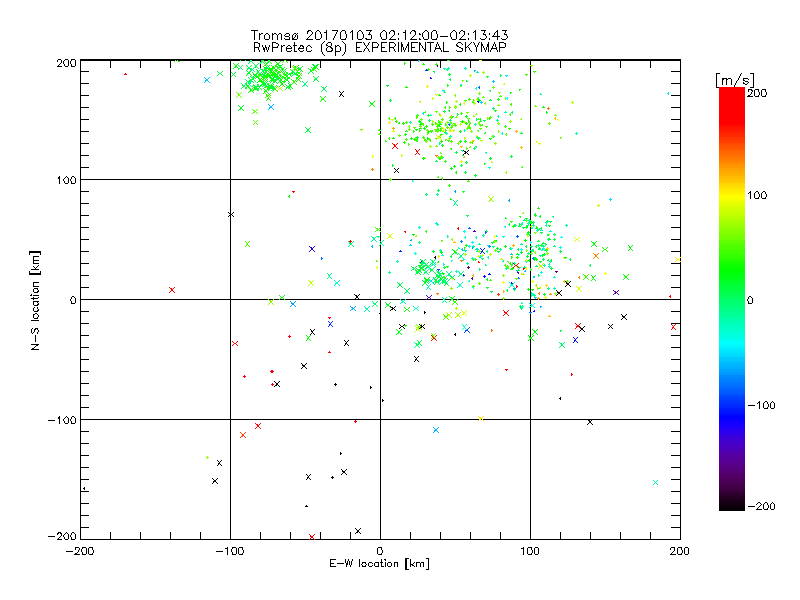
Task: Click the red X marker near -140 km east-west
Action: (172, 290)
